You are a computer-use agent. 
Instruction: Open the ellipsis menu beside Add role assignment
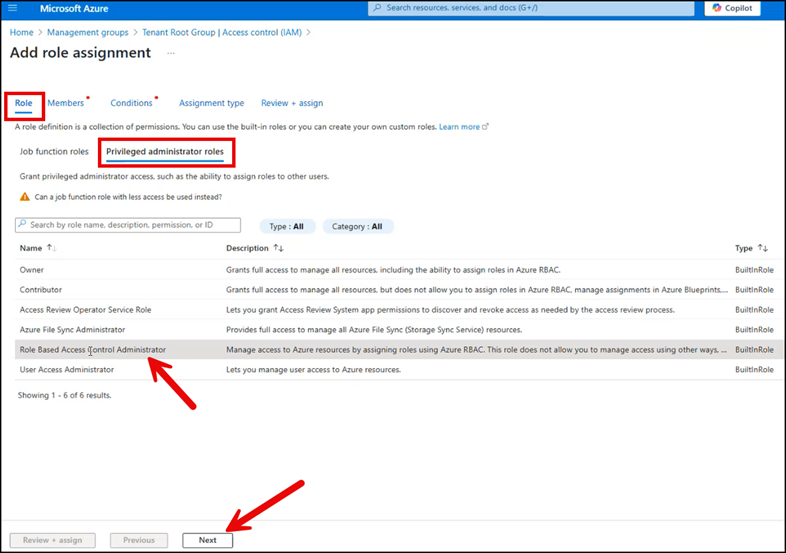pyautogui.click(x=171, y=53)
